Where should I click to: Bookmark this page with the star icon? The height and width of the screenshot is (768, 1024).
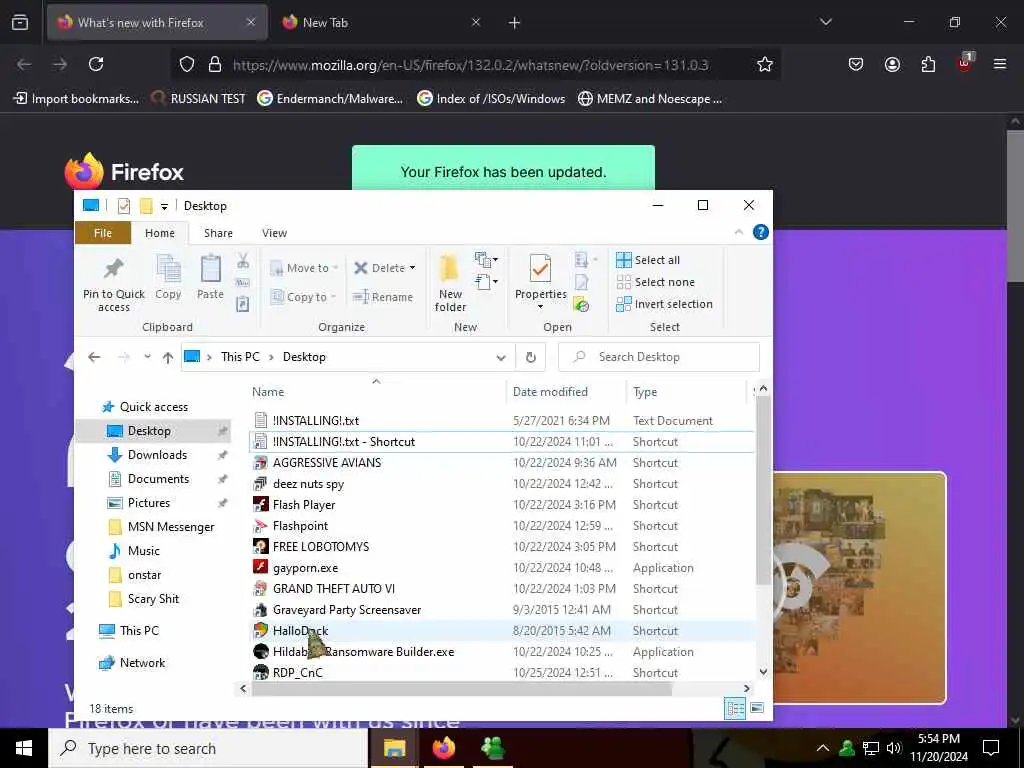[765, 64]
